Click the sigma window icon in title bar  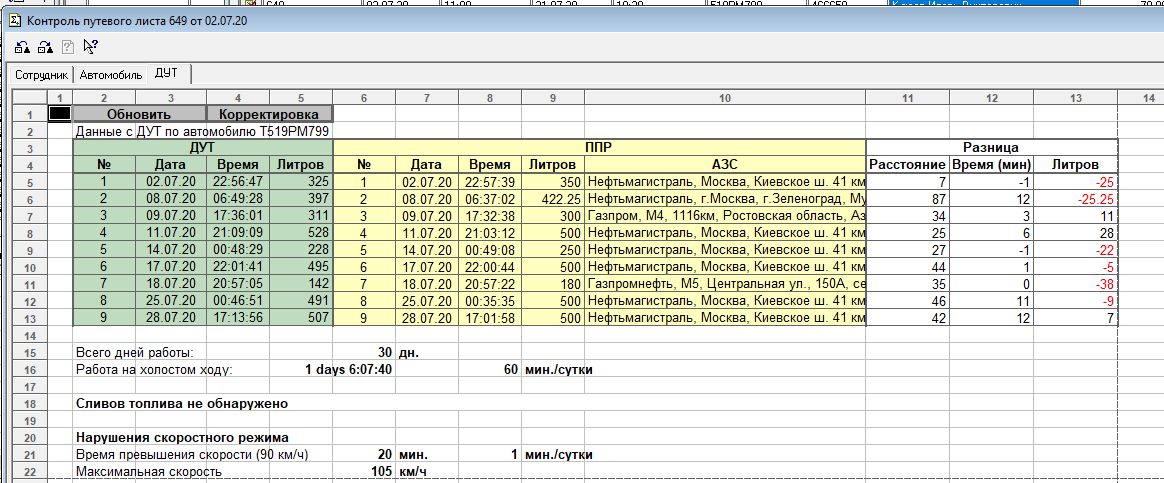(x=13, y=19)
